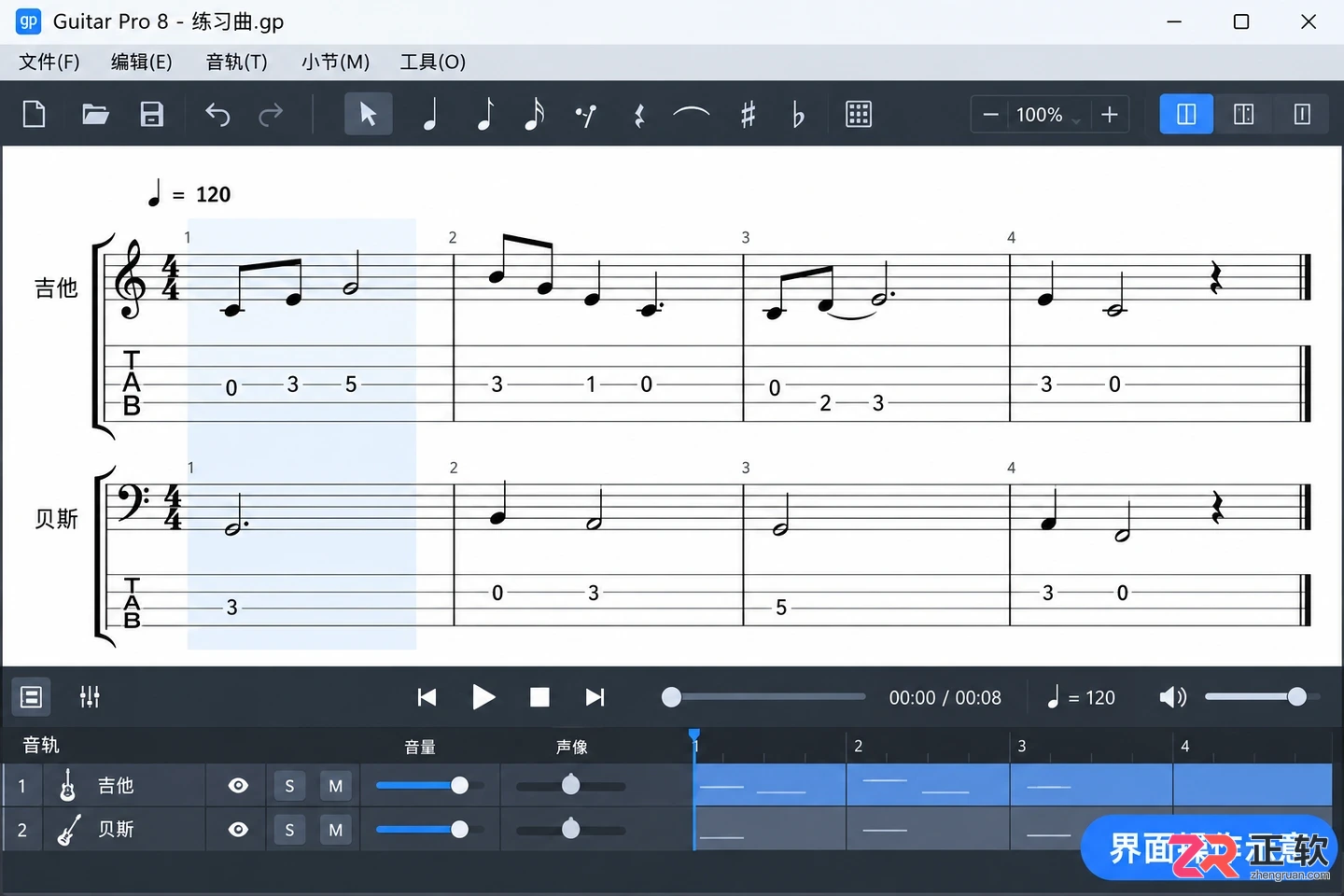
Task: Open the 文件(F) menu
Action: point(49,62)
